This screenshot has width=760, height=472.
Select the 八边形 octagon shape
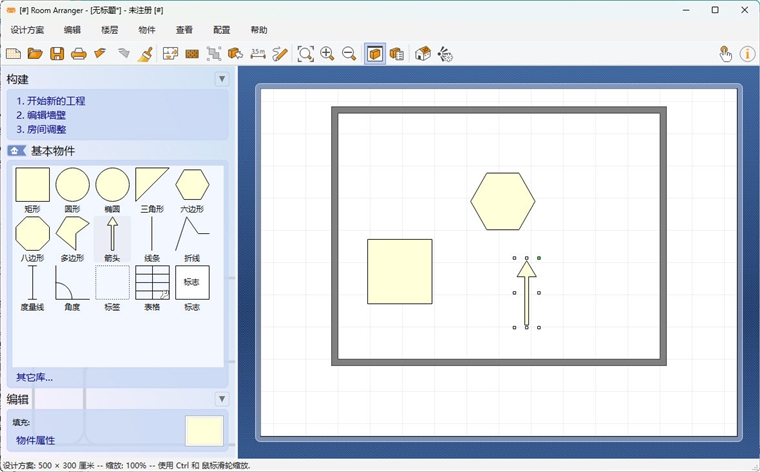32,239
